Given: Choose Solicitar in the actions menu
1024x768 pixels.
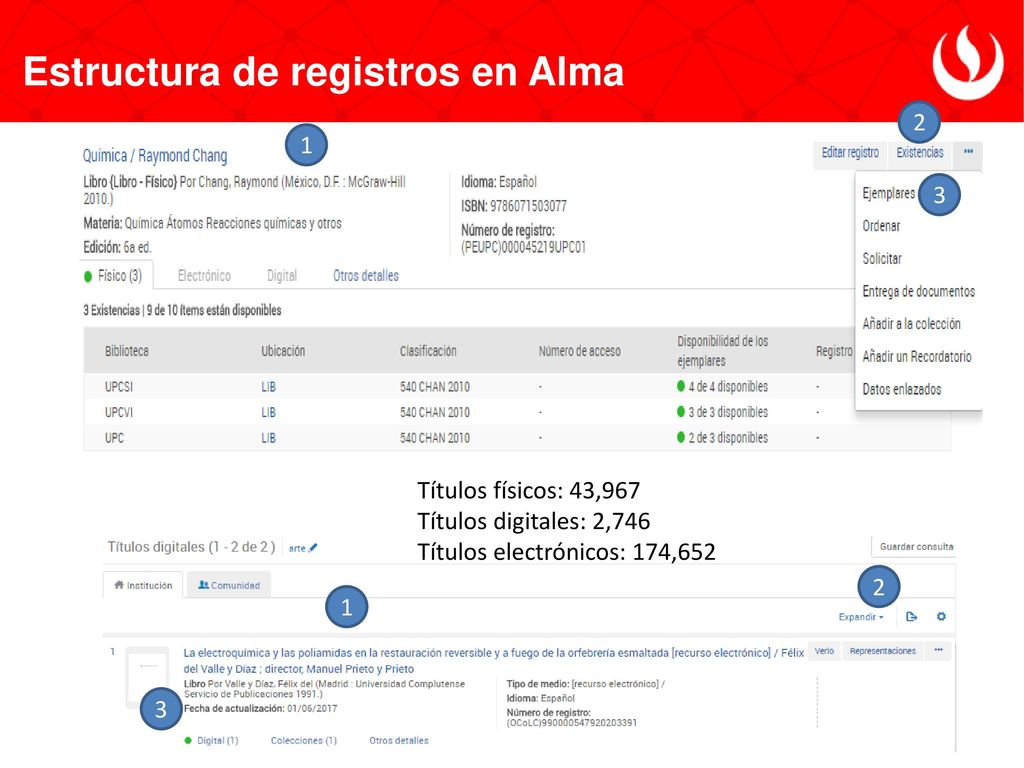Looking at the screenshot, I should 882,259.
